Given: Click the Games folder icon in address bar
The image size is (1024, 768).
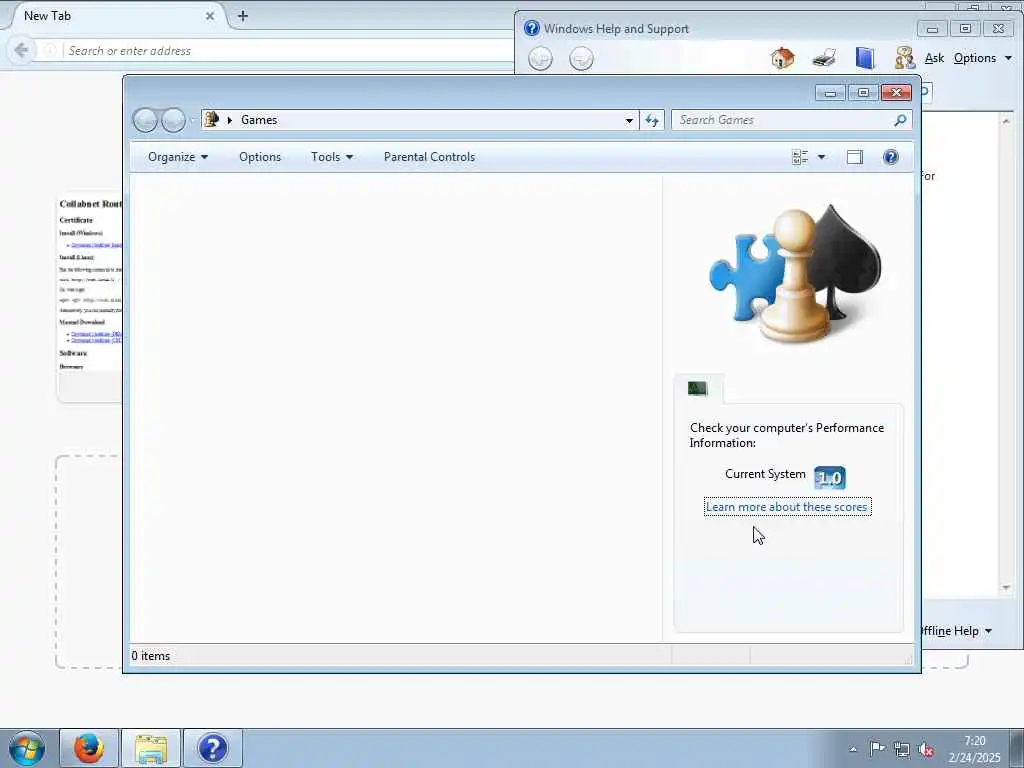Looking at the screenshot, I should [x=212, y=120].
